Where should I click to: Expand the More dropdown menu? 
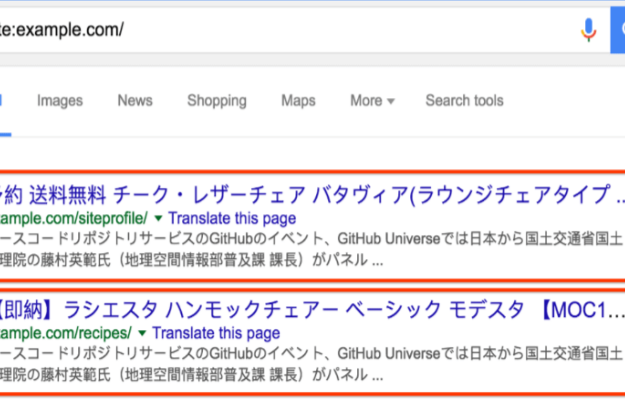tap(372, 100)
